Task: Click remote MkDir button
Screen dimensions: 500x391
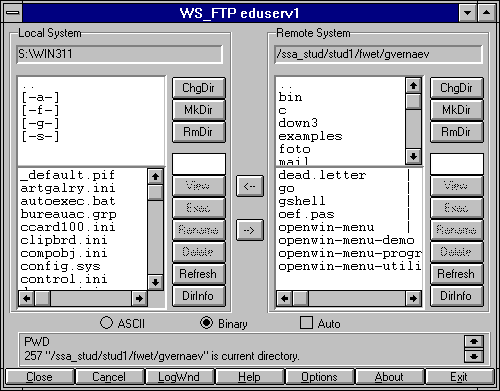Action: [x=457, y=110]
